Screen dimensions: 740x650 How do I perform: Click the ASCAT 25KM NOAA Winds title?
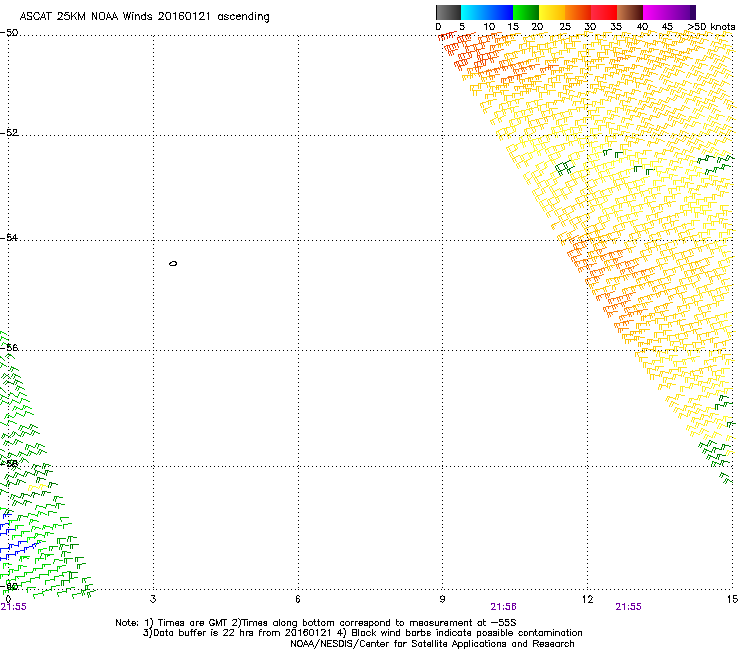click(x=144, y=17)
